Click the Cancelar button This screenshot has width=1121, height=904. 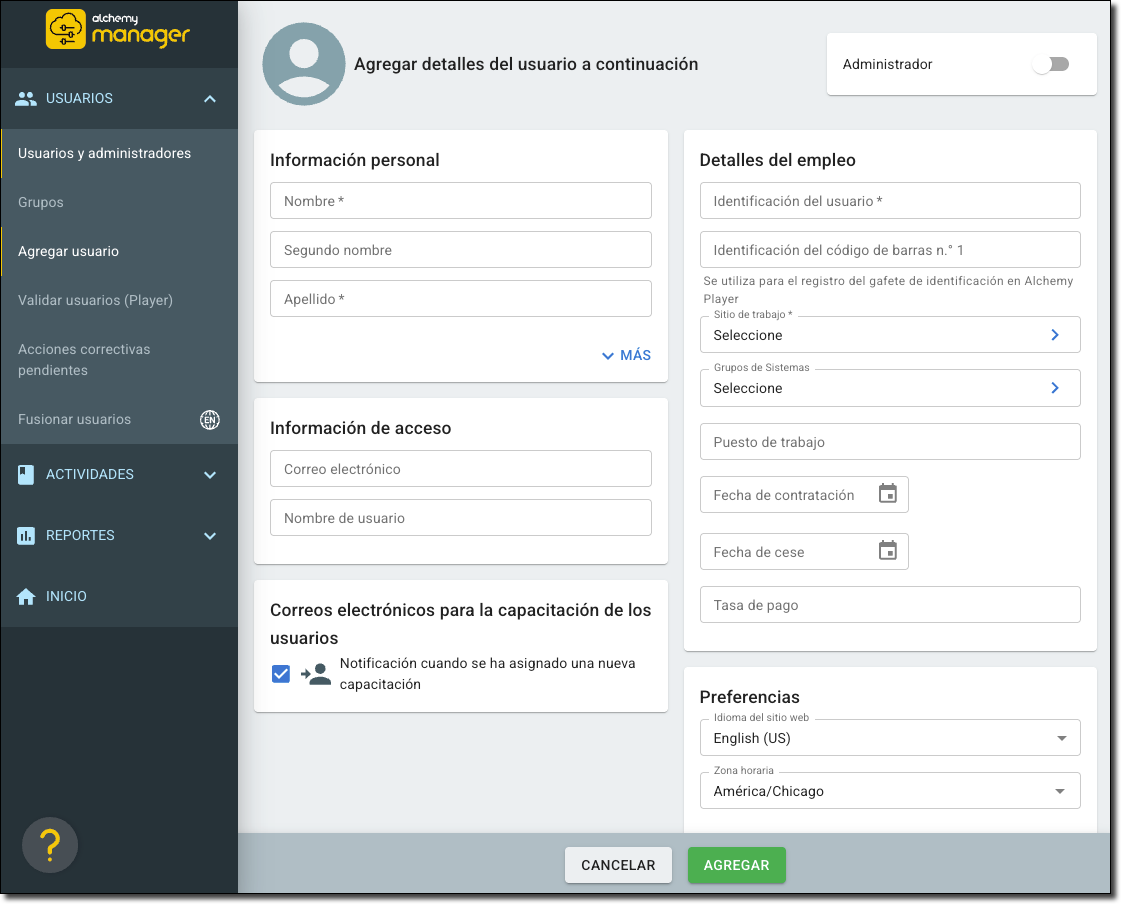tap(618, 865)
